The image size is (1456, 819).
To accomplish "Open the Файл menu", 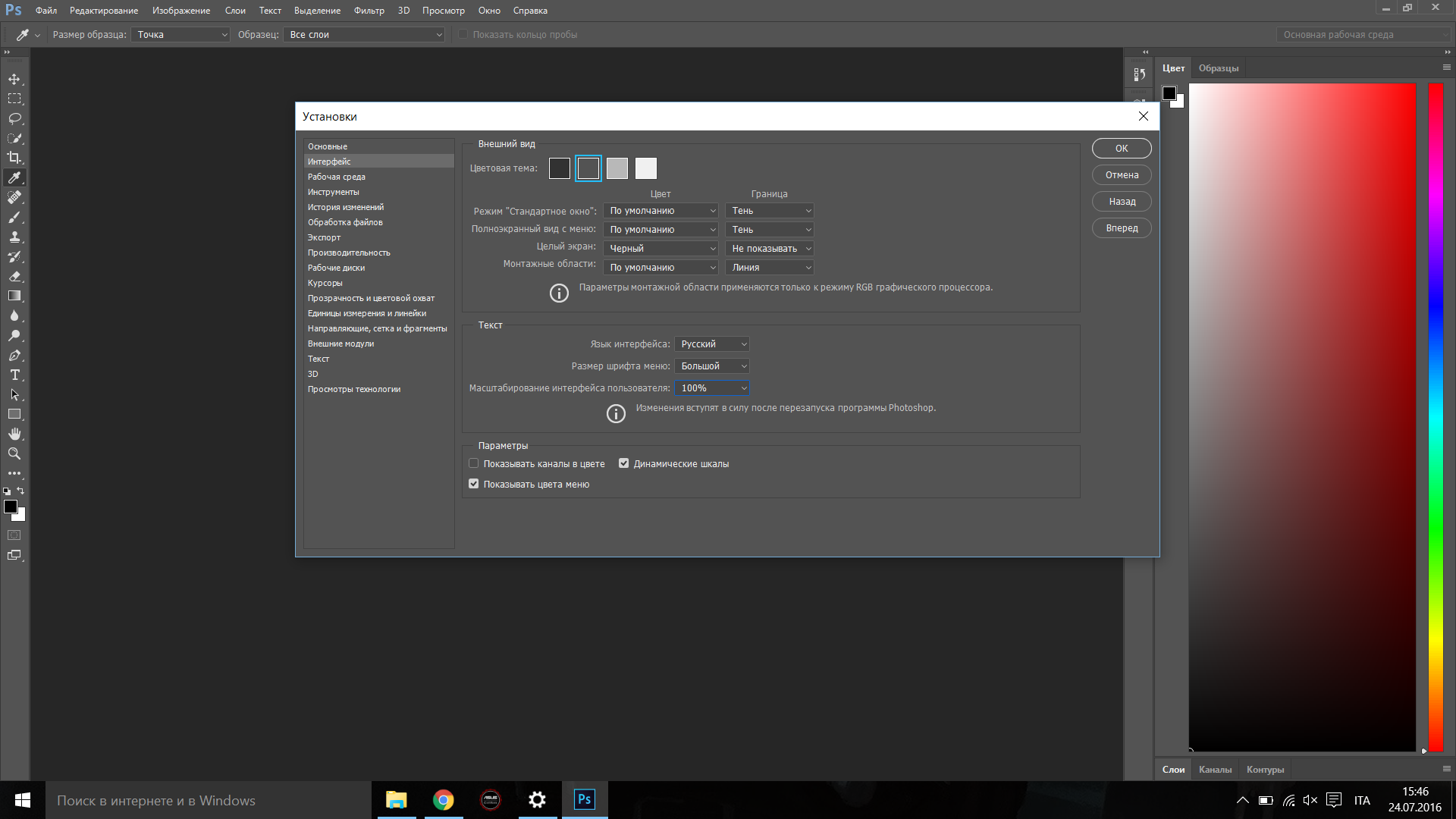I will click(46, 11).
